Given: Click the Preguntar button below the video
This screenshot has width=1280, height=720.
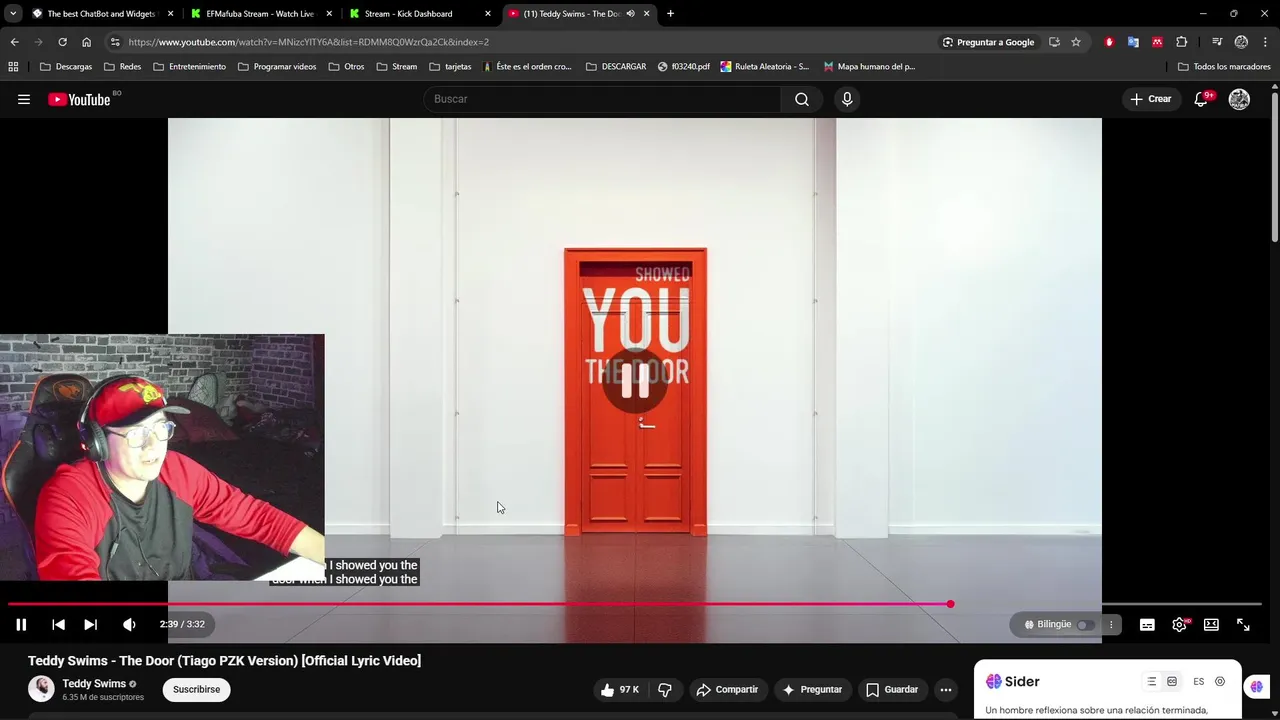Looking at the screenshot, I should [812, 690].
